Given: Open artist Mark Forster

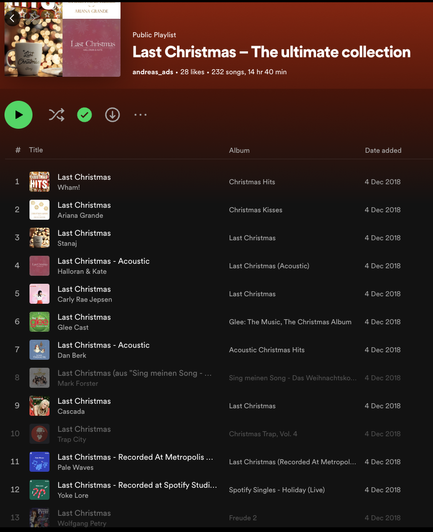Looking at the screenshot, I should [78, 383].
